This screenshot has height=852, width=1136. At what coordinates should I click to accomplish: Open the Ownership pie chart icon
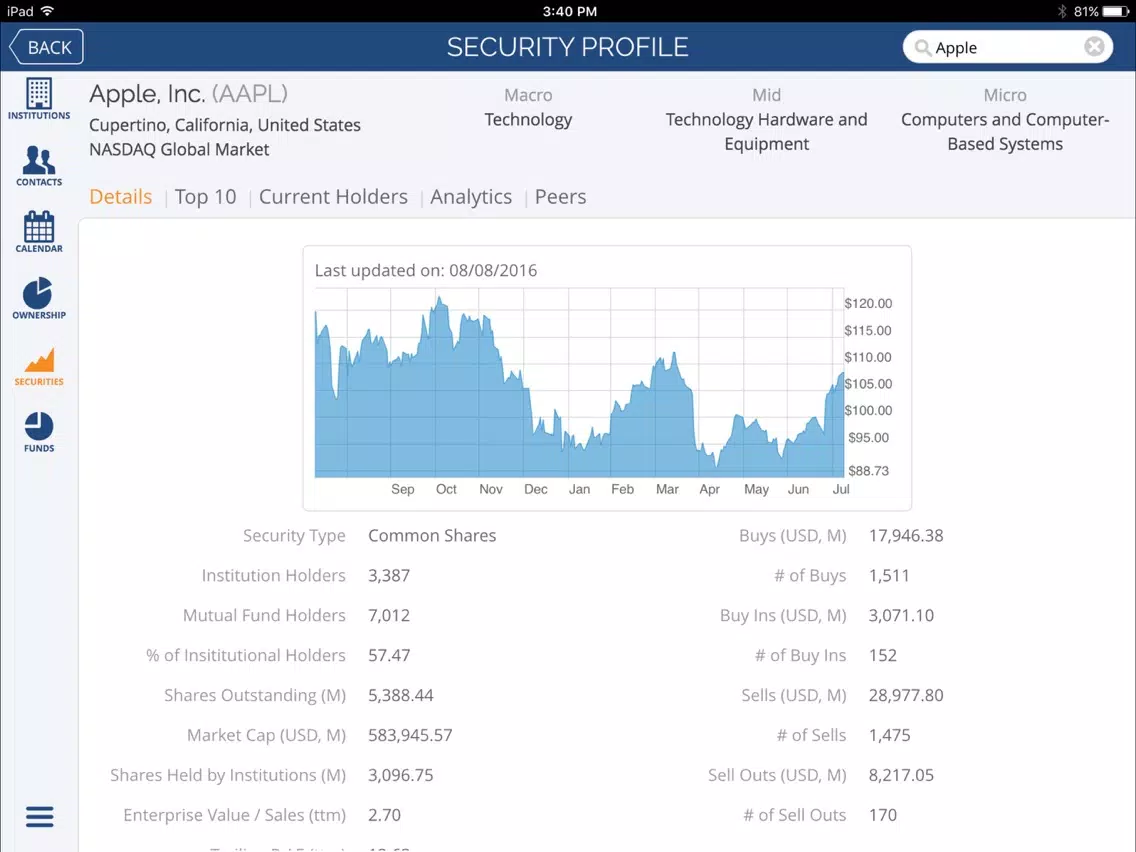[x=38, y=298]
